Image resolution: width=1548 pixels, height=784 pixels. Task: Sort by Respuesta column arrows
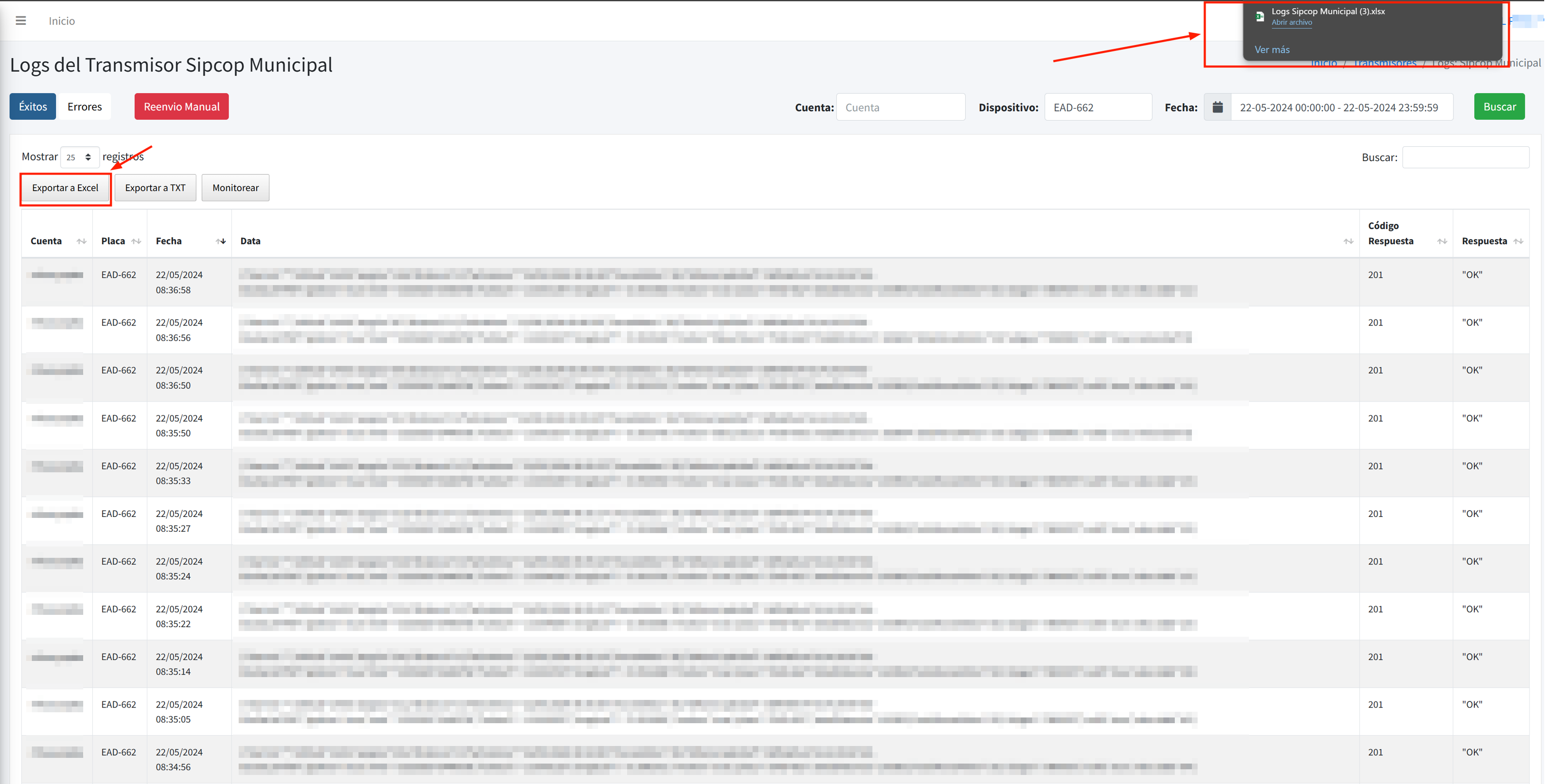coord(1518,241)
